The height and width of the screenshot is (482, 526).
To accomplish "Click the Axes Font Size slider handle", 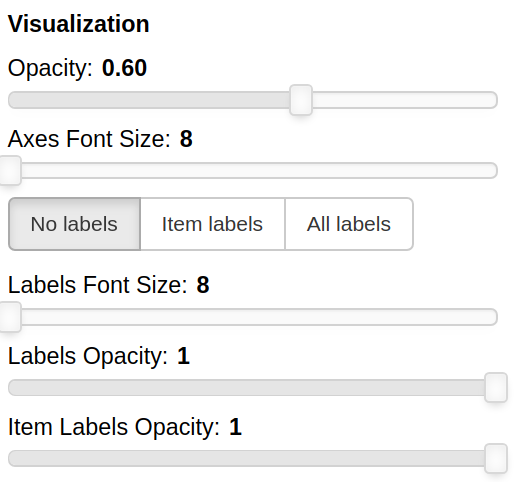I will (10, 170).
